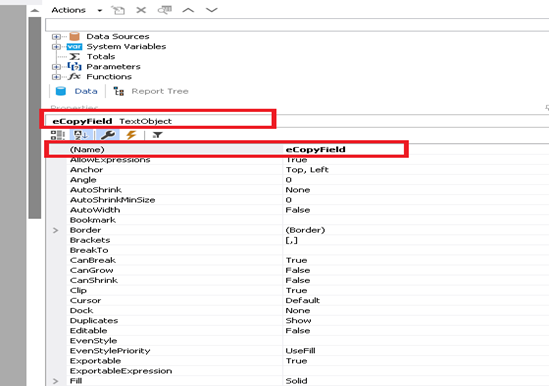554x386 pixels.
Task: Select the EvenStyle property row
Action: (x=307, y=341)
